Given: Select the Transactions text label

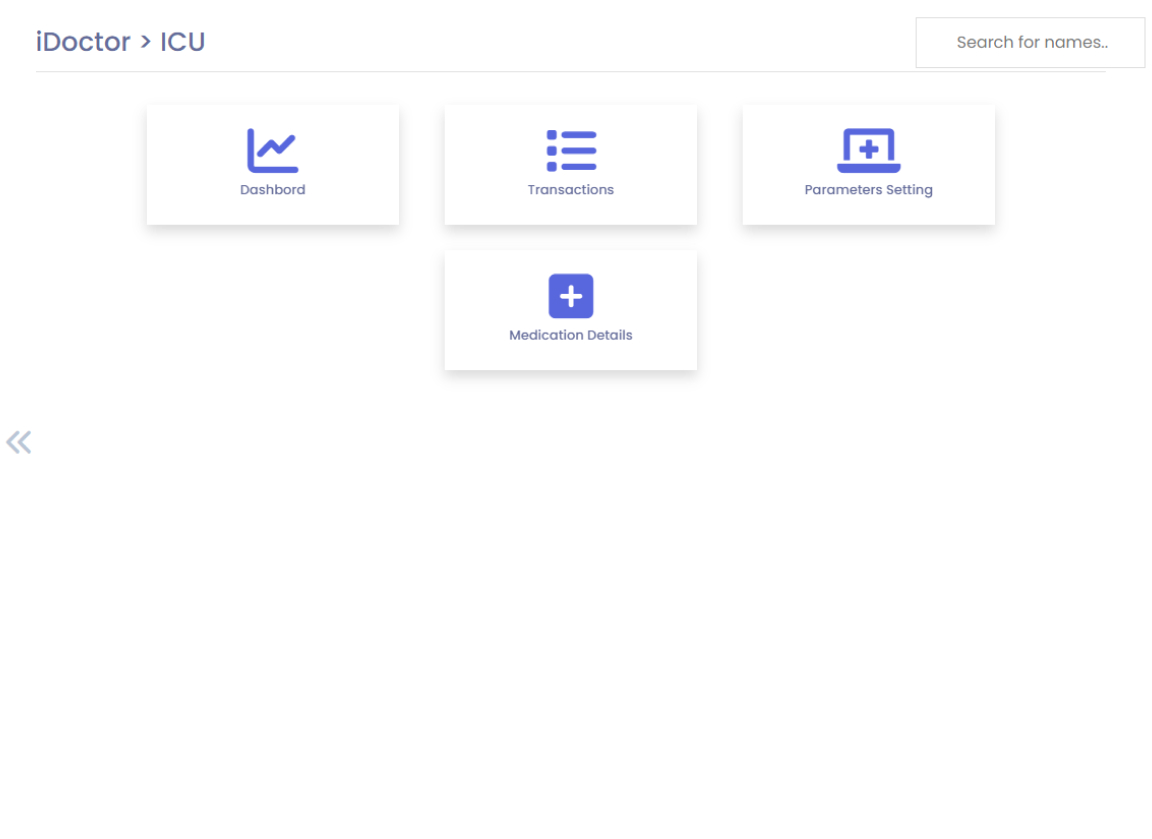Looking at the screenshot, I should [571, 190].
